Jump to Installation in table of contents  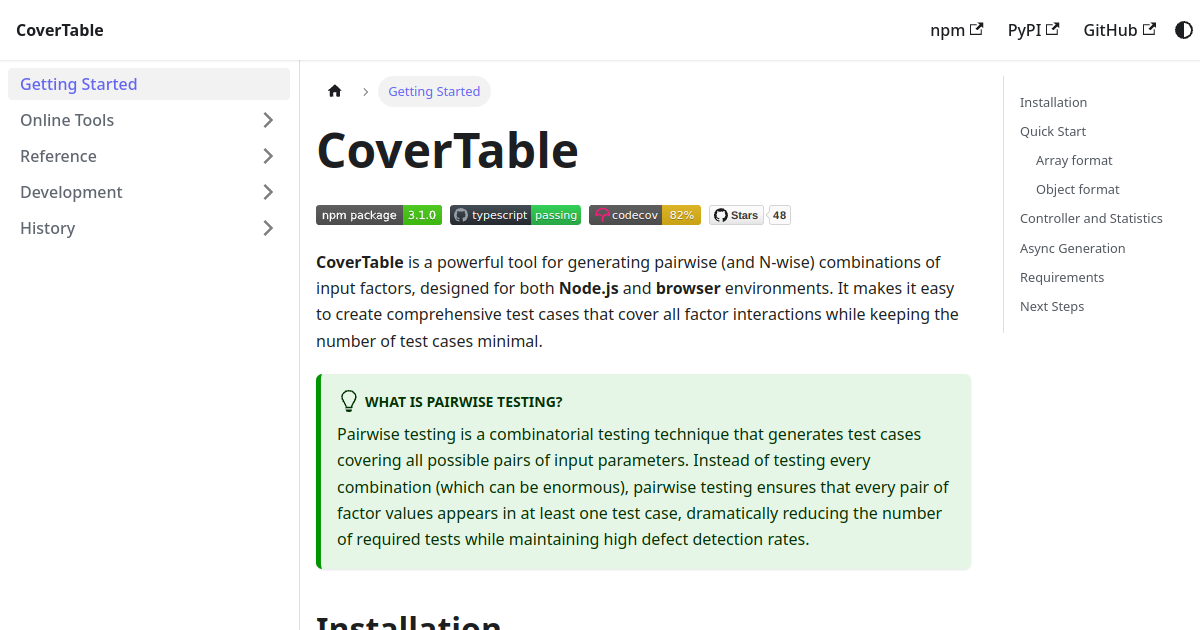(x=1053, y=102)
